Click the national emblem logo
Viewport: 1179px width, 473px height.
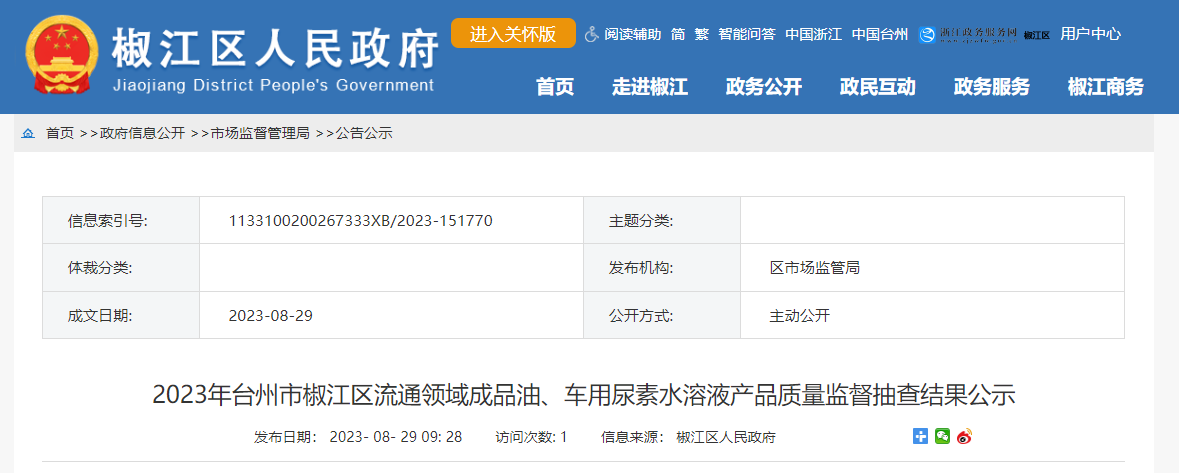click(62, 55)
